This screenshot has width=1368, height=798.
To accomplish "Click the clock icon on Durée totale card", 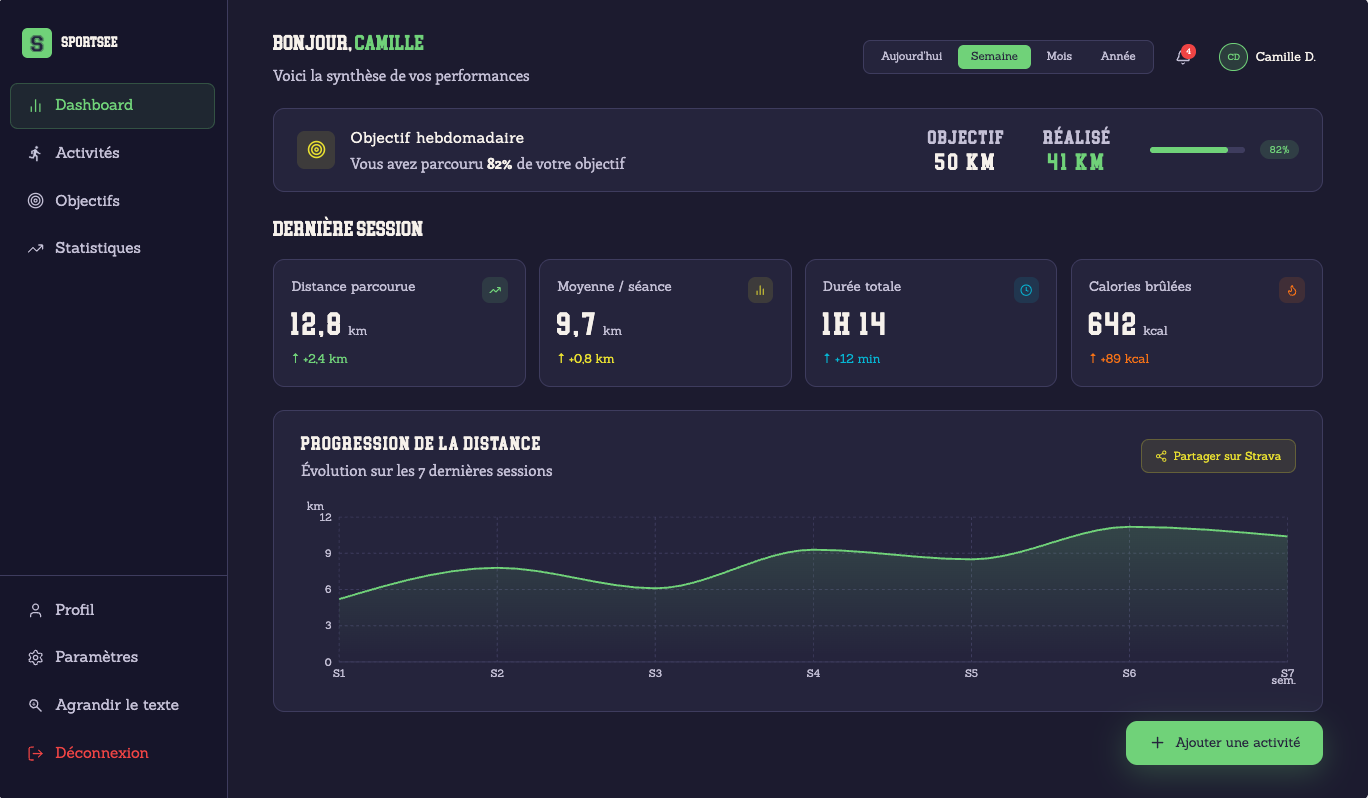I will tap(1026, 290).
